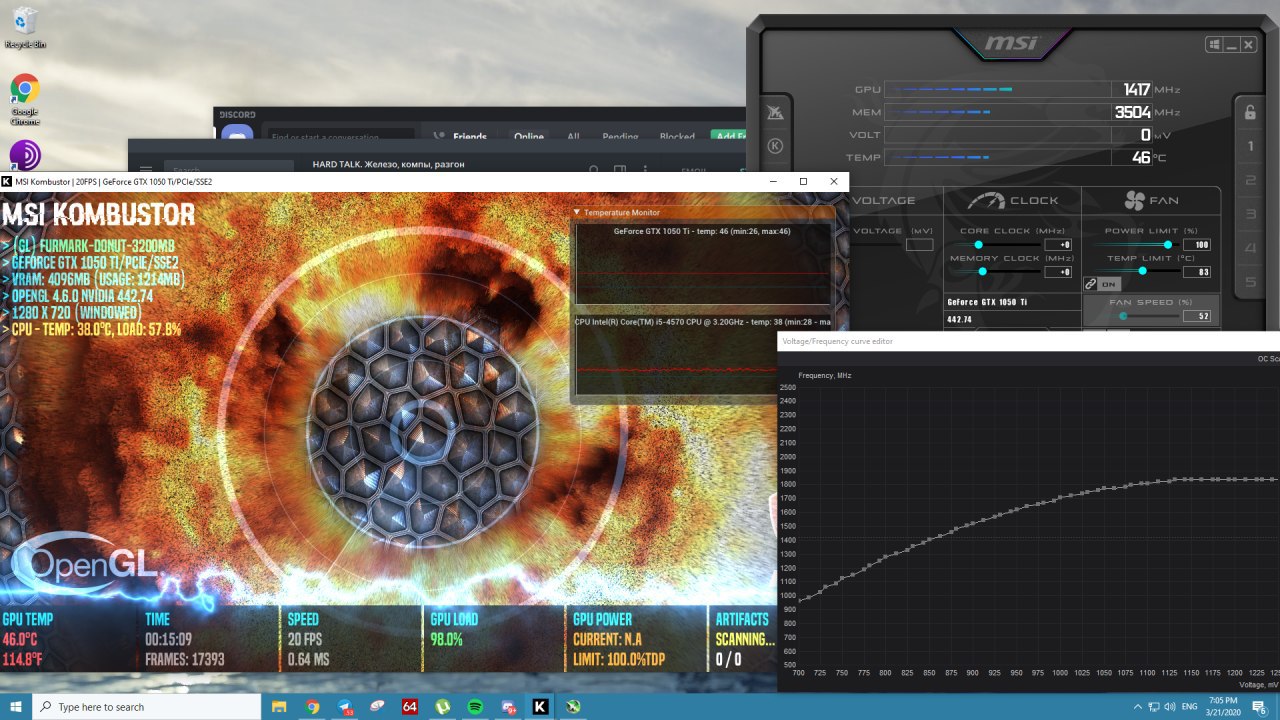Open uTorrent from taskbar

click(442, 706)
